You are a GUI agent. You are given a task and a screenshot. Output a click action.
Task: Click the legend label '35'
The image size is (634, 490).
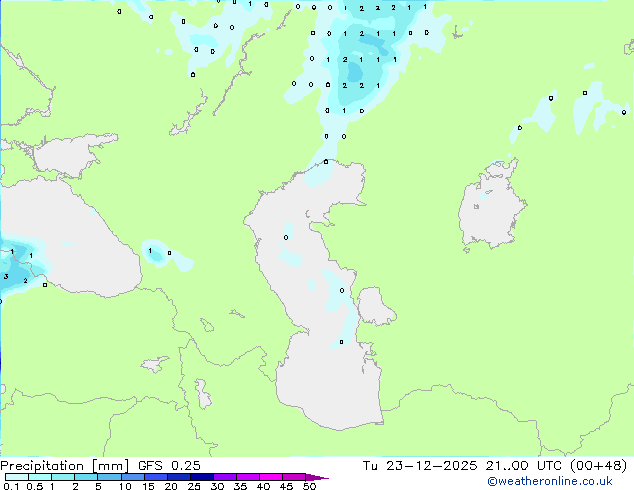click(240, 486)
